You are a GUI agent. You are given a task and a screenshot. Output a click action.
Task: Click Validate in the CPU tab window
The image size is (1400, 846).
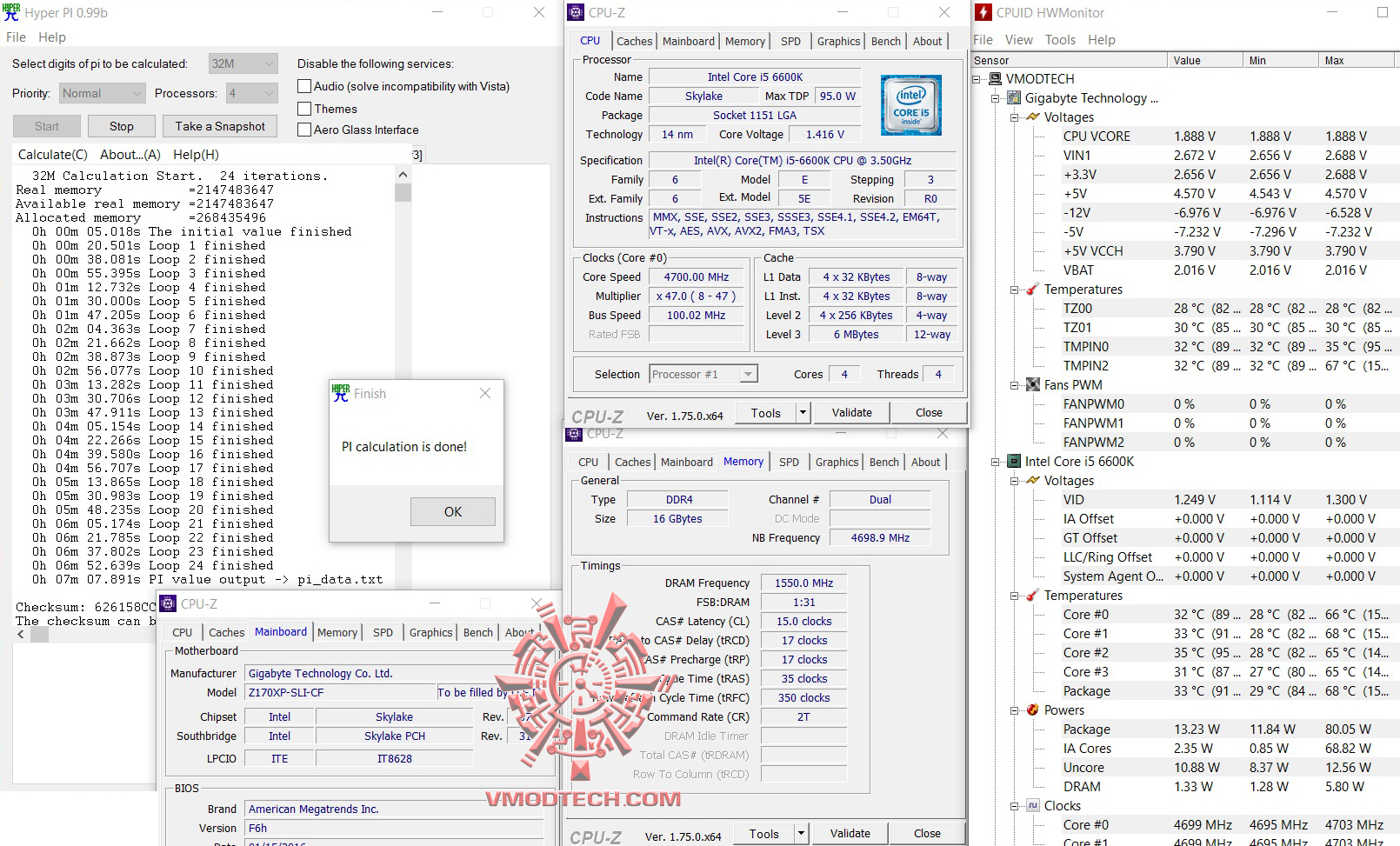pos(852,412)
